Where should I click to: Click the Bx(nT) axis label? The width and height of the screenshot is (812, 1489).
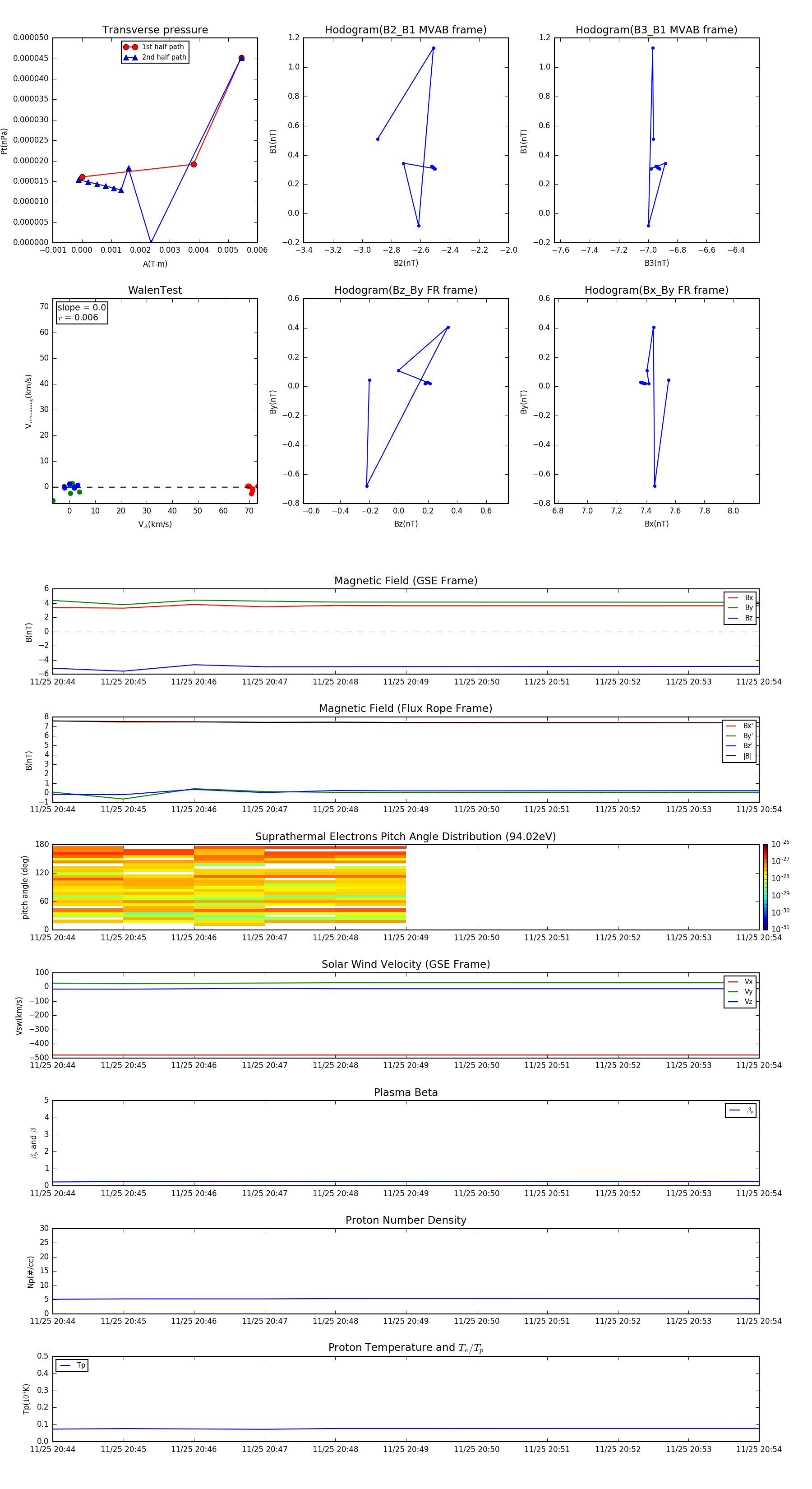coord(656,524)
